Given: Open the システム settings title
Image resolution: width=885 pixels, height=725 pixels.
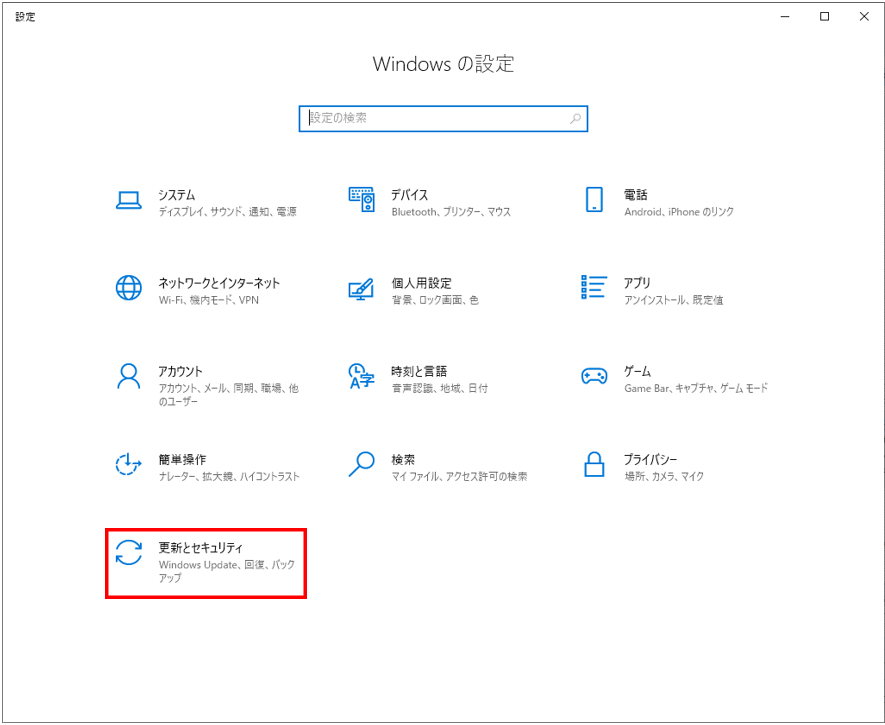Looking at the screenshot, I should click(177, 195).
